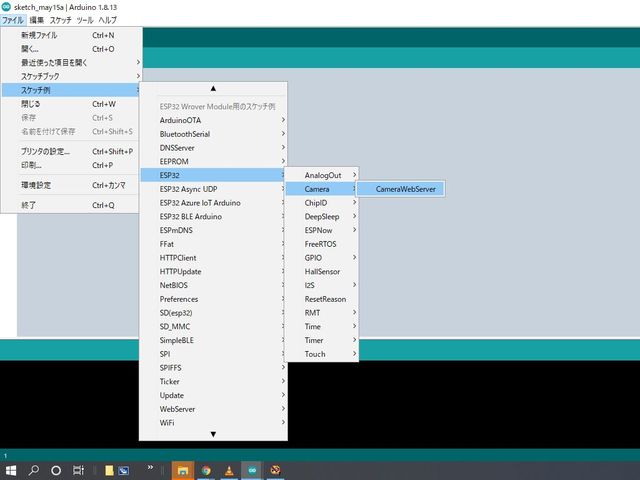This screenshot has width=640, height=480.
Task: Choose 印刷... menu entry
Action: point(71,165)
